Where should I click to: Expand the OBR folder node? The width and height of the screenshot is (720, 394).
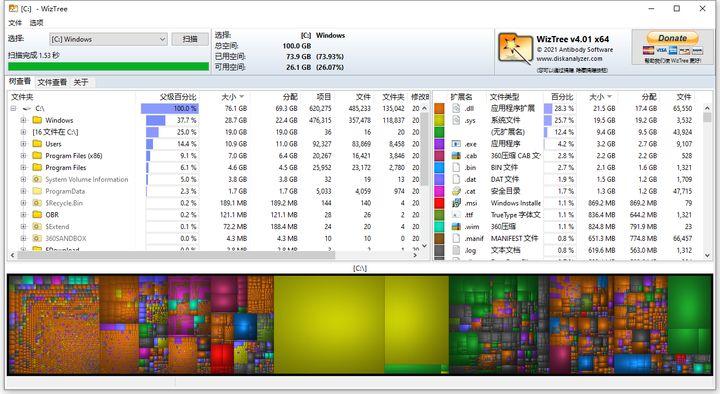[23, 215]
